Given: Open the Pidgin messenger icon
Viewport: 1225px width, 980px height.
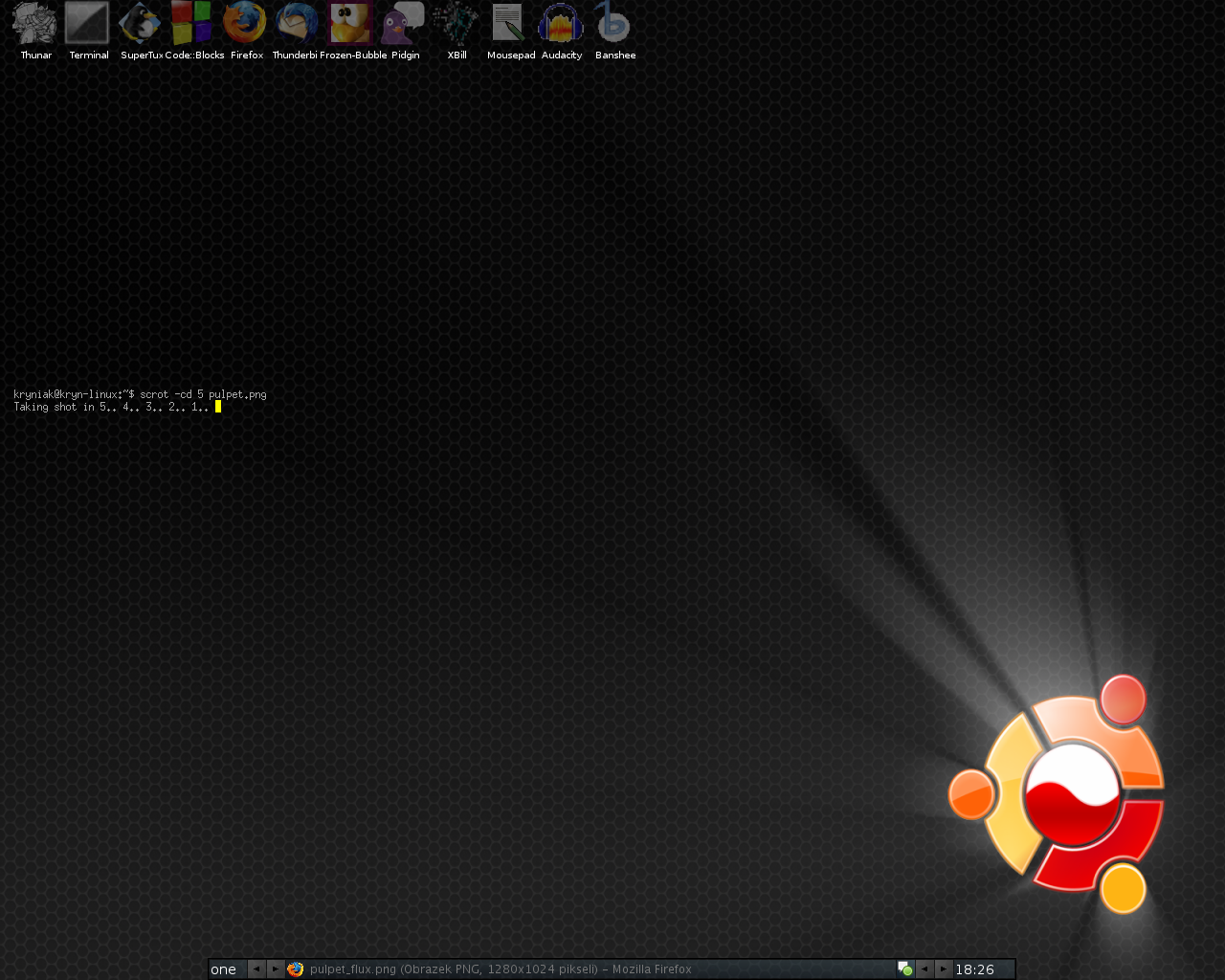Looking at the screenshot, I should point(405,24).
